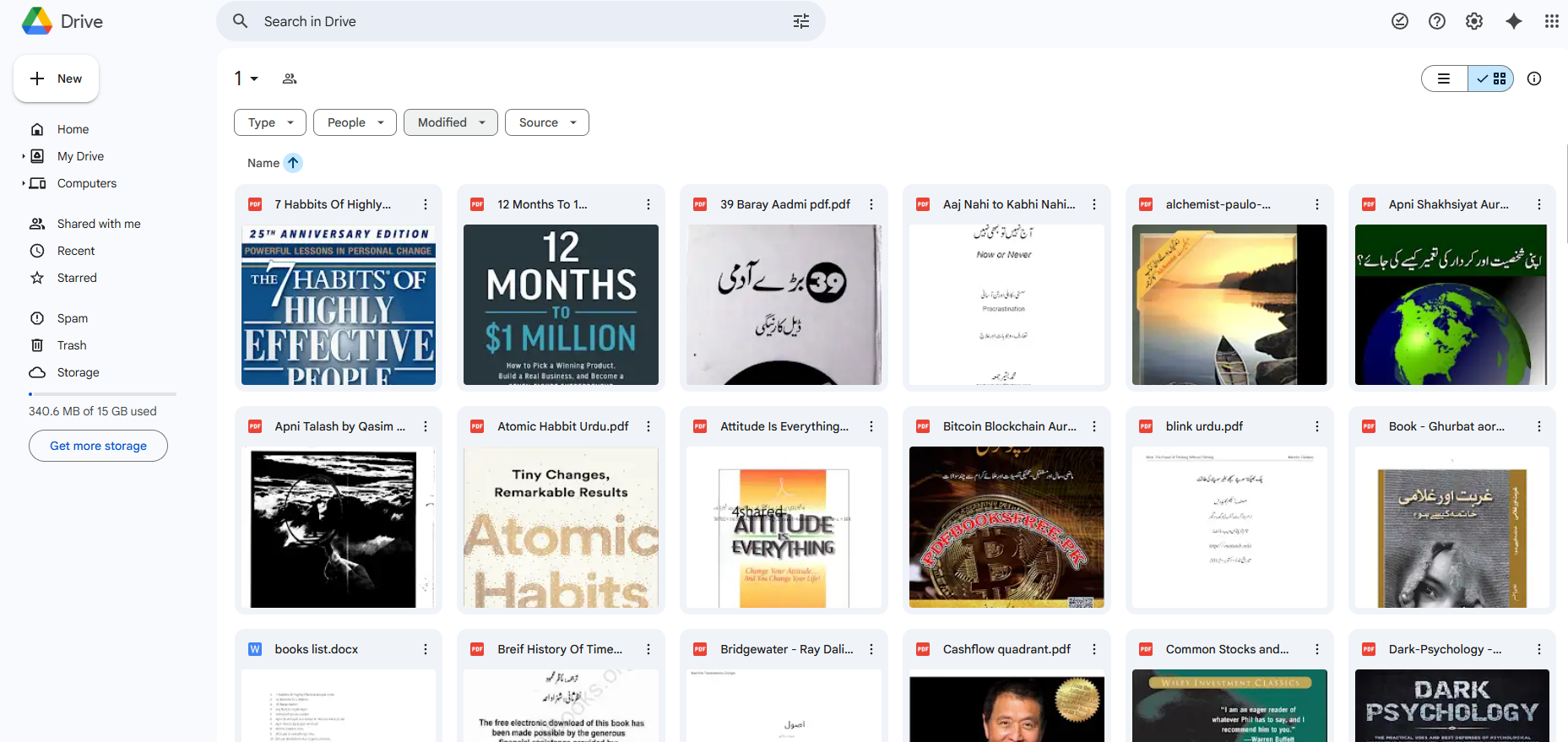Open more actions for Cashflow quadrant.pdf
Image resolution: width=1568 pixels, height=742 pixels.
click(1094, 649)
